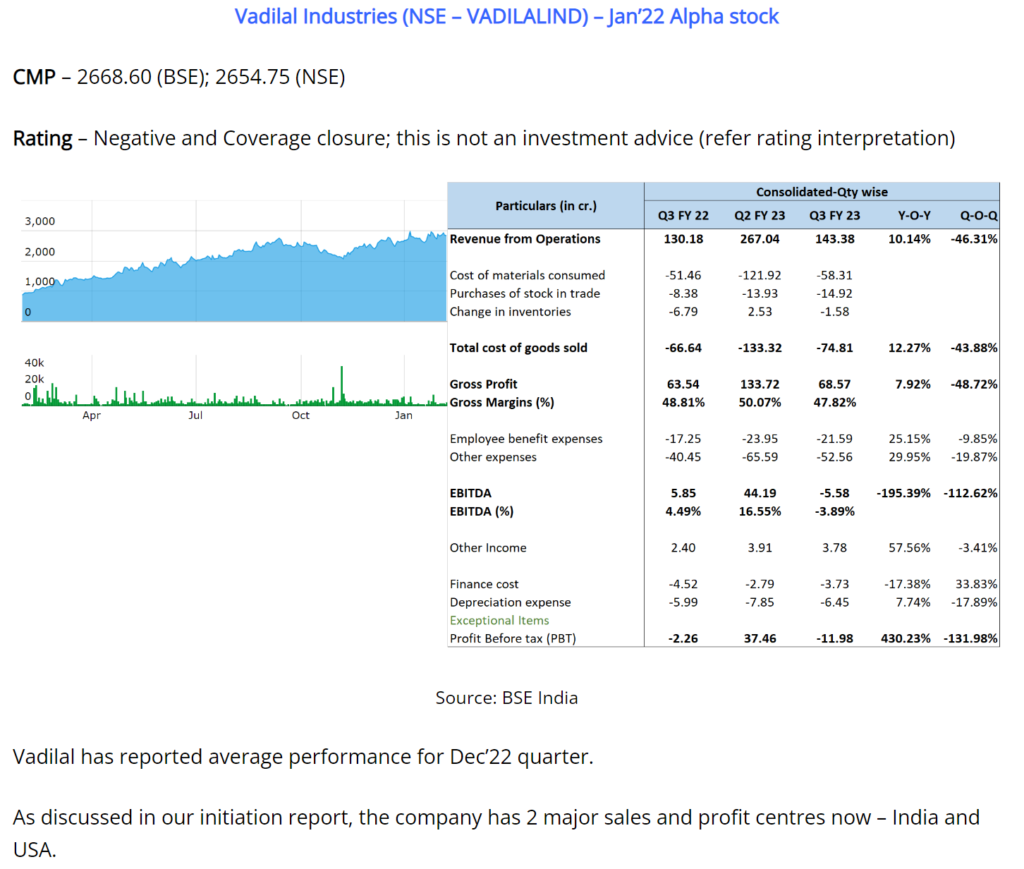Click the Depreciation expense row label
Screen dimensions: 1024x869
click(x=510, y=603)
